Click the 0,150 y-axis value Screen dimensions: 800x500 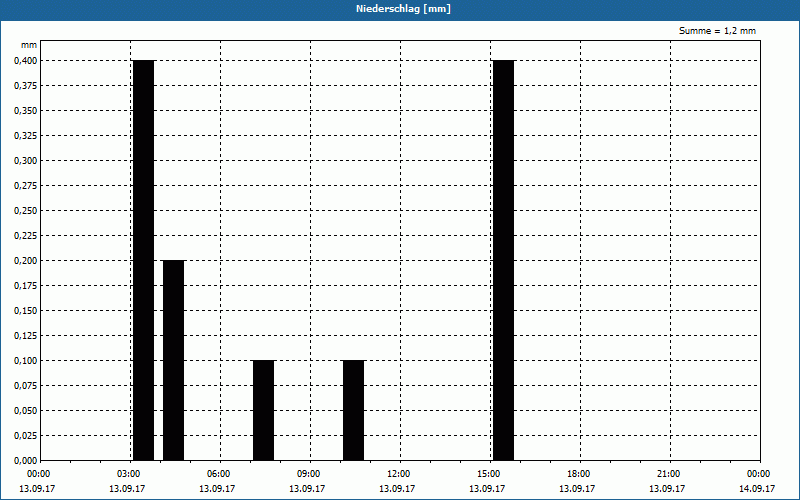26,311
